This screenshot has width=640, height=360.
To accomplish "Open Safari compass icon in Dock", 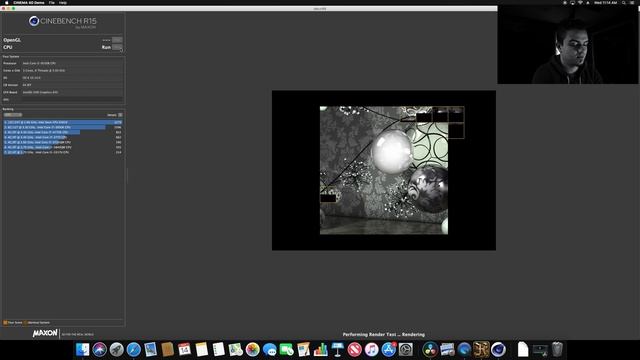I will pos(133,350).
